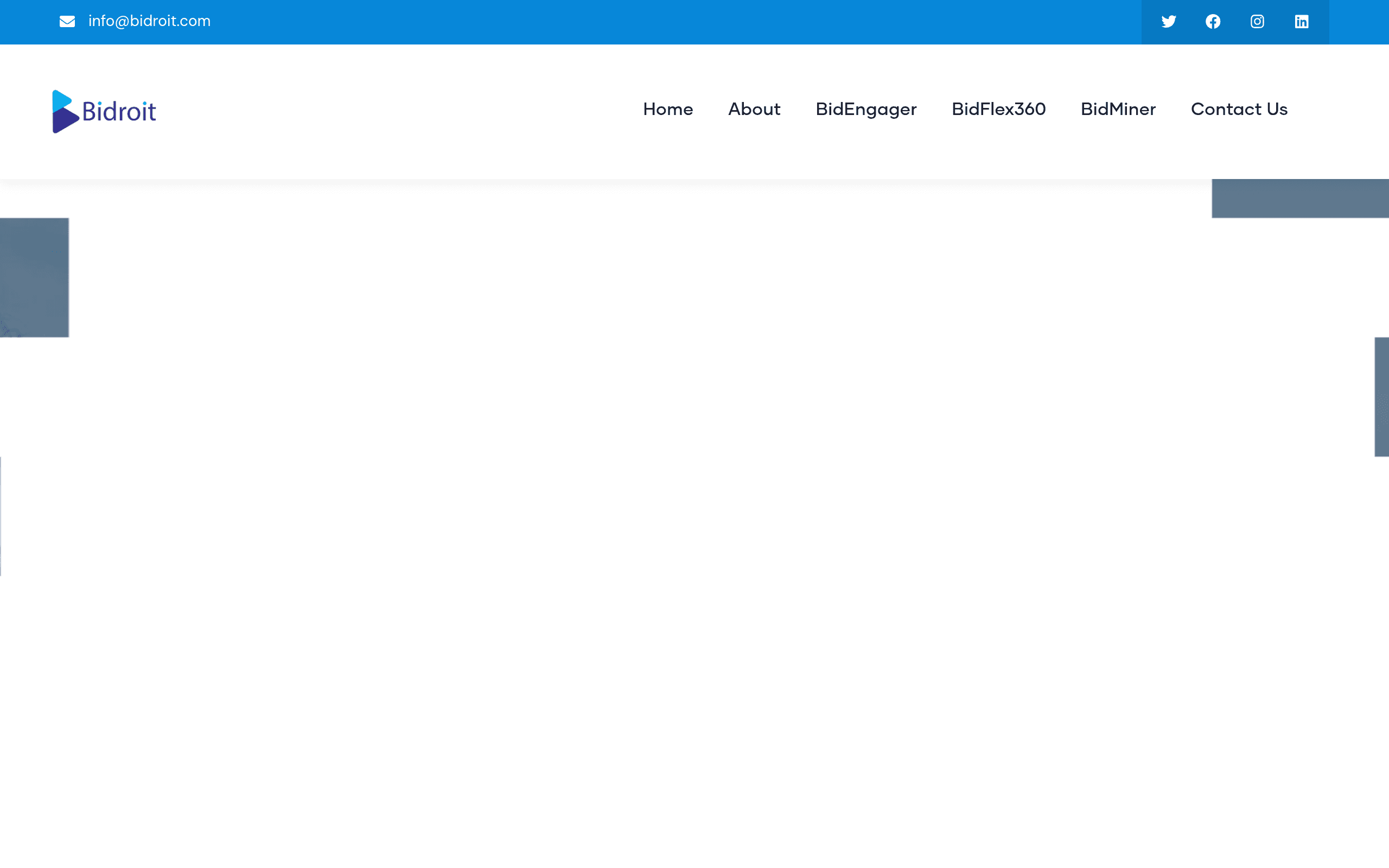Open the Instagram social link

1257,22
